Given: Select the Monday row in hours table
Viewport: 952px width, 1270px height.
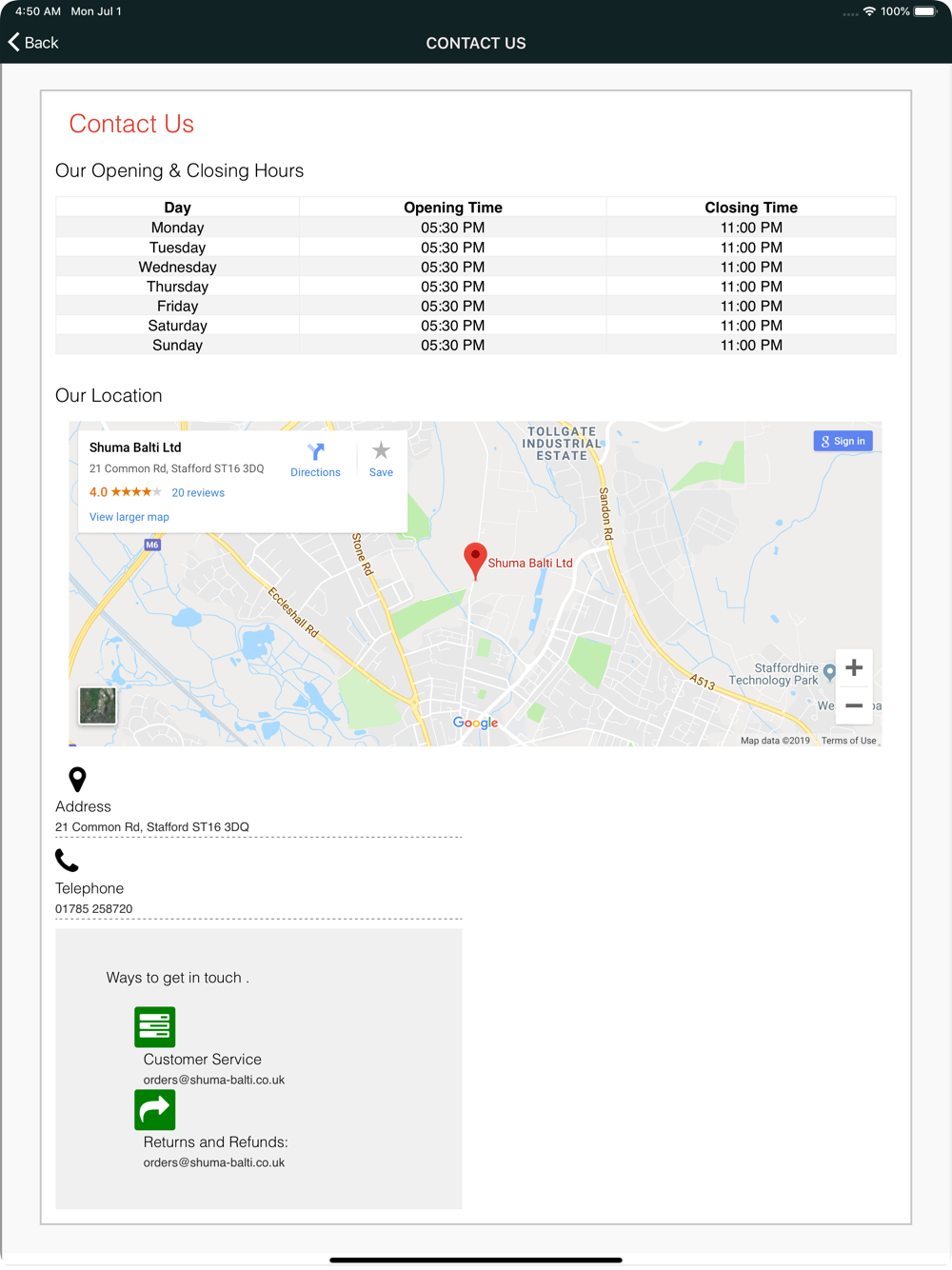Looking at the screenshot, I should pyautogui.click(x=476, y=228).
